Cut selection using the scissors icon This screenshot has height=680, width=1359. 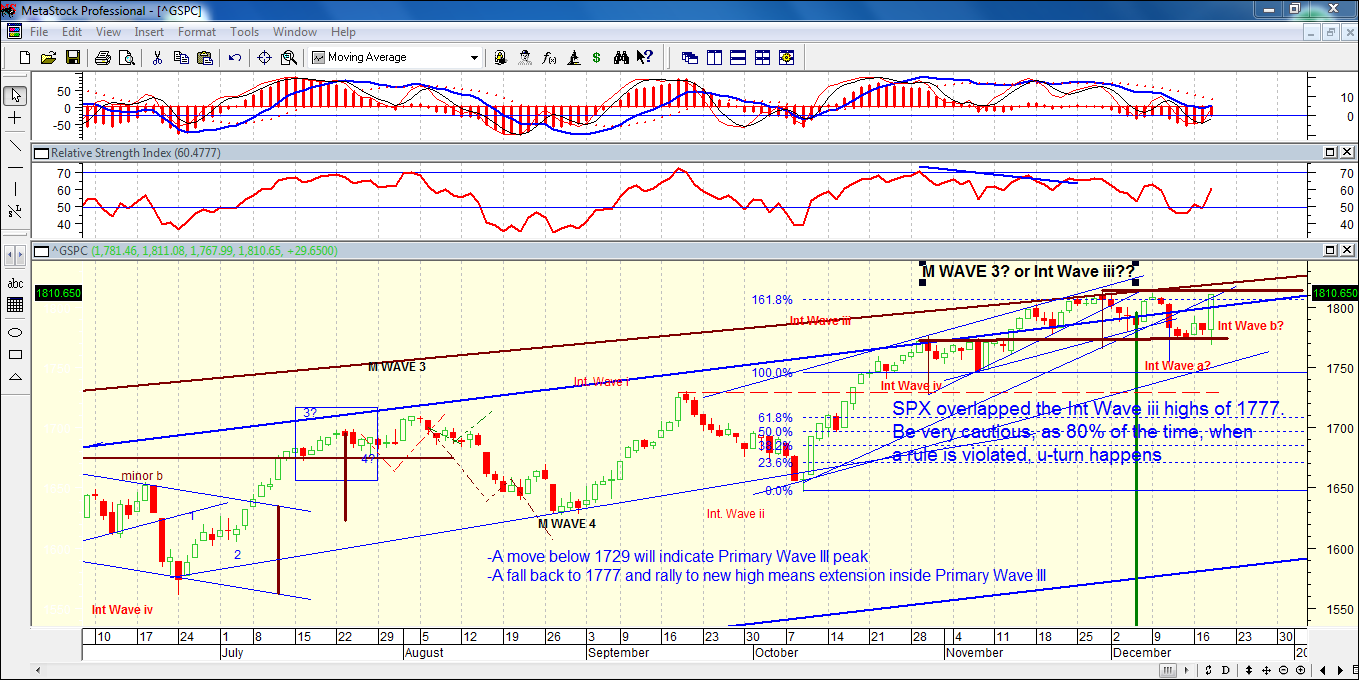pyautogui.click(x=157, y=58)
